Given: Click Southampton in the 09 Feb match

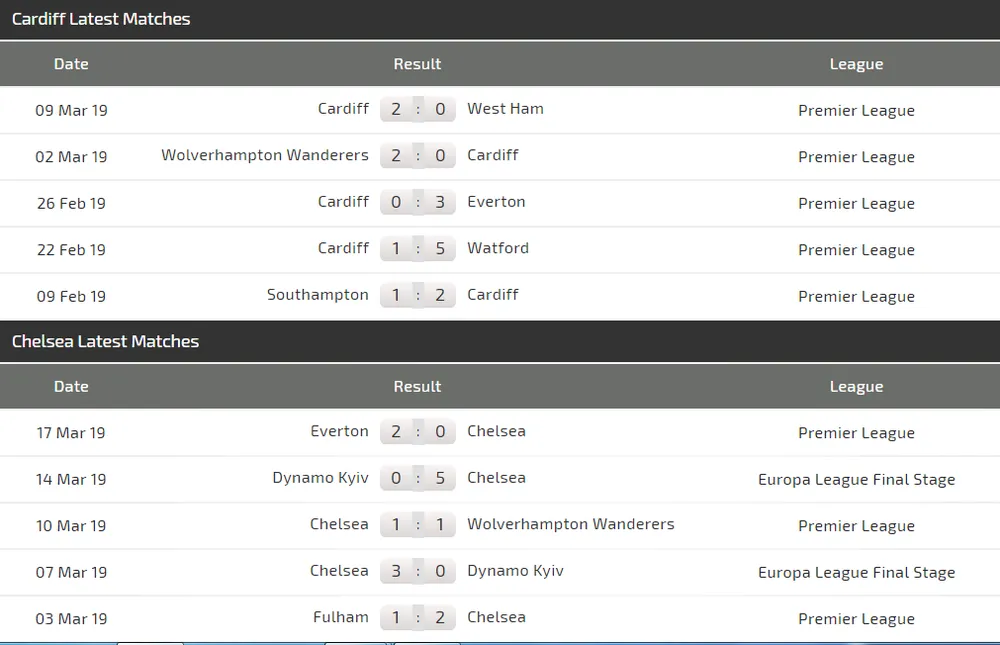Looking at the screenshot, I should coord(317,295).
